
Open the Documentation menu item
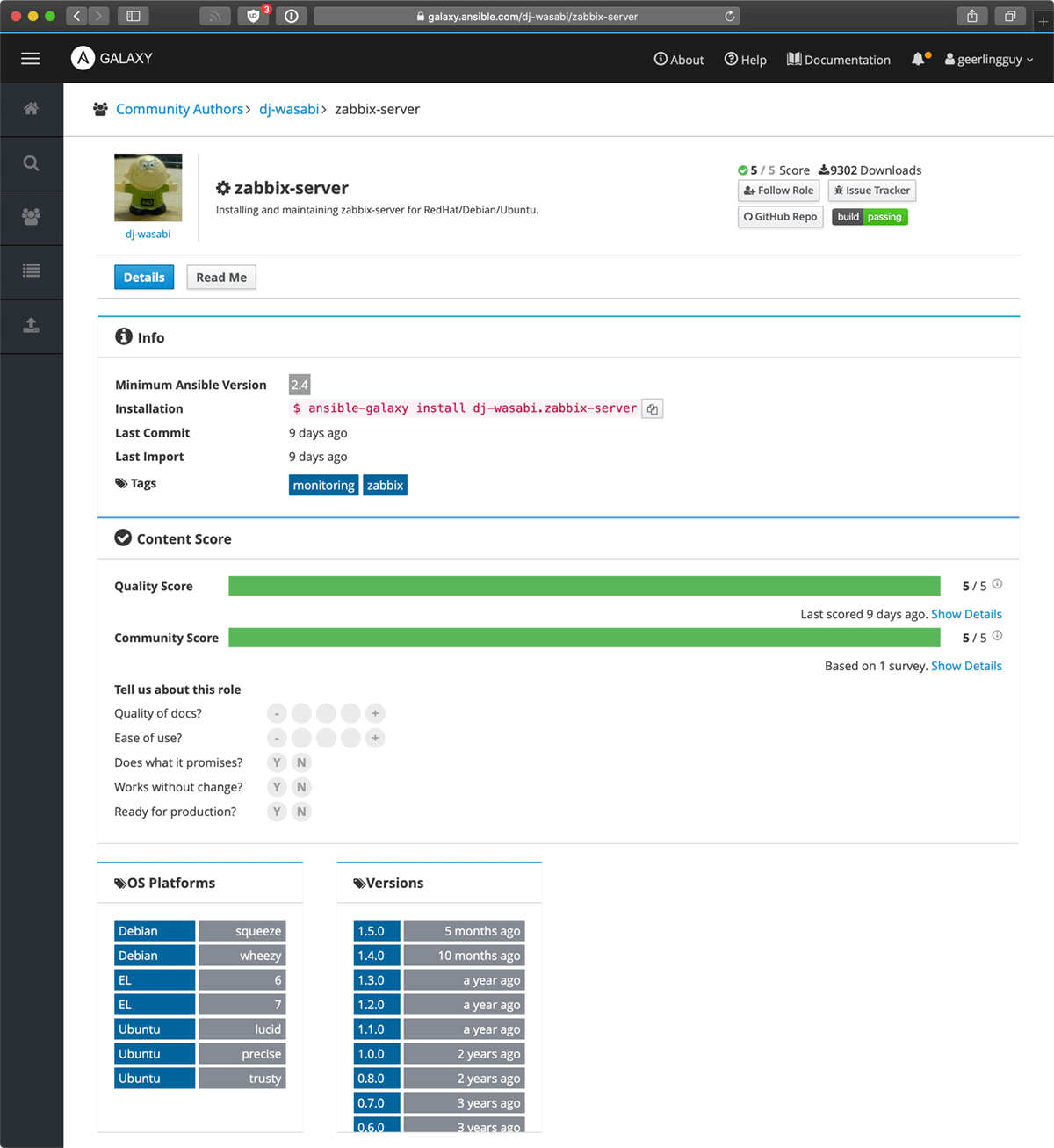(x=839, y=60)
